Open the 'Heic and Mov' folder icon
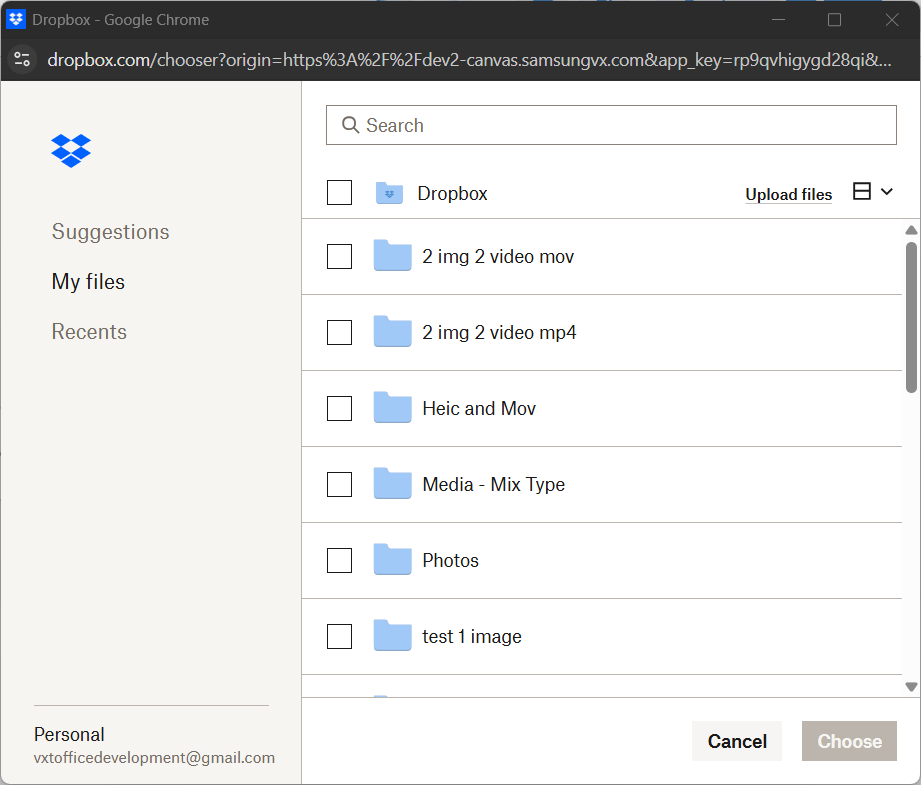 pyautogui.click(x=392, y=408)
